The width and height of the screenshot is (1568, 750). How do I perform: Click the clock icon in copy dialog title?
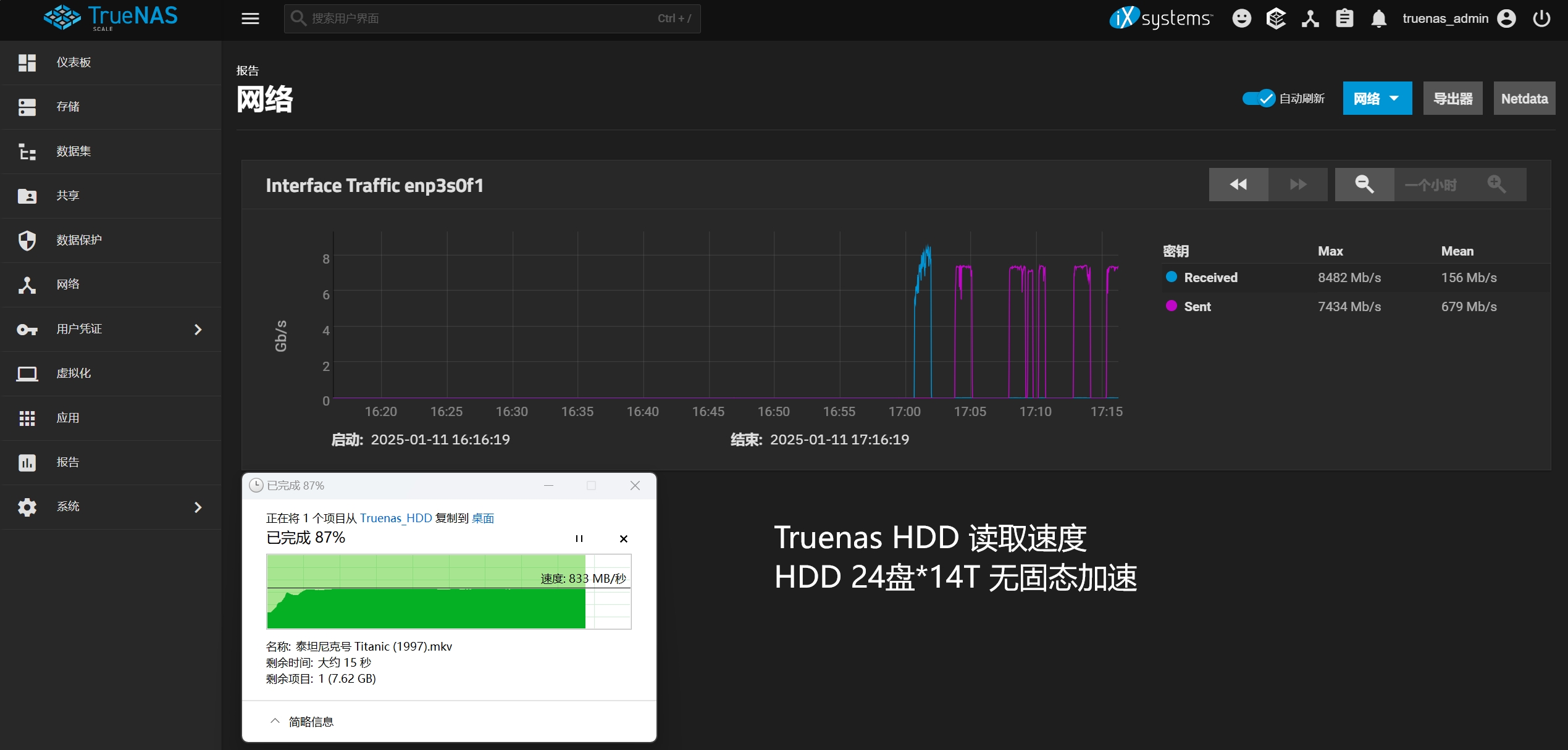[256, 486]
